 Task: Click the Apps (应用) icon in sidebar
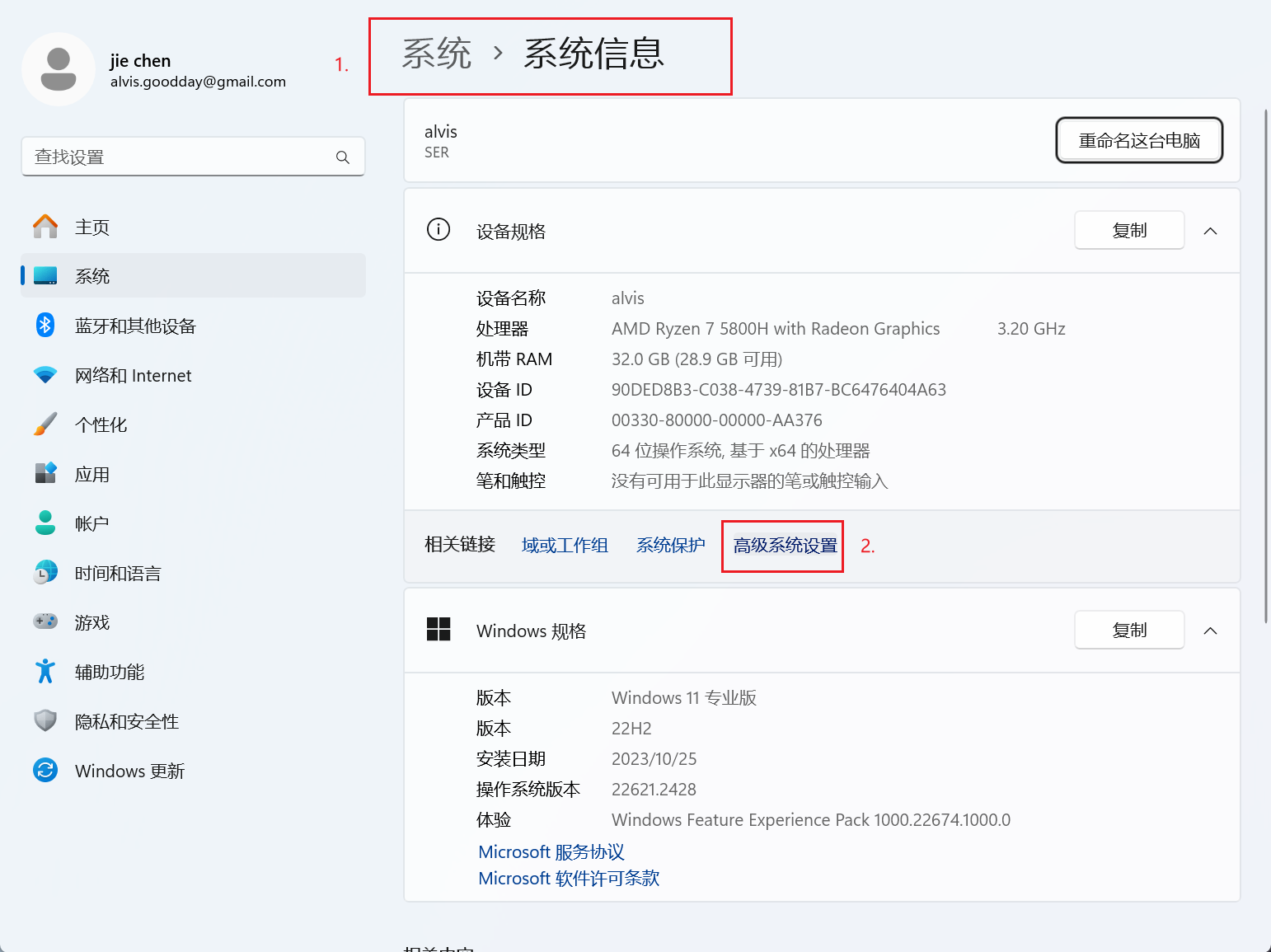[x=45, y=474]
